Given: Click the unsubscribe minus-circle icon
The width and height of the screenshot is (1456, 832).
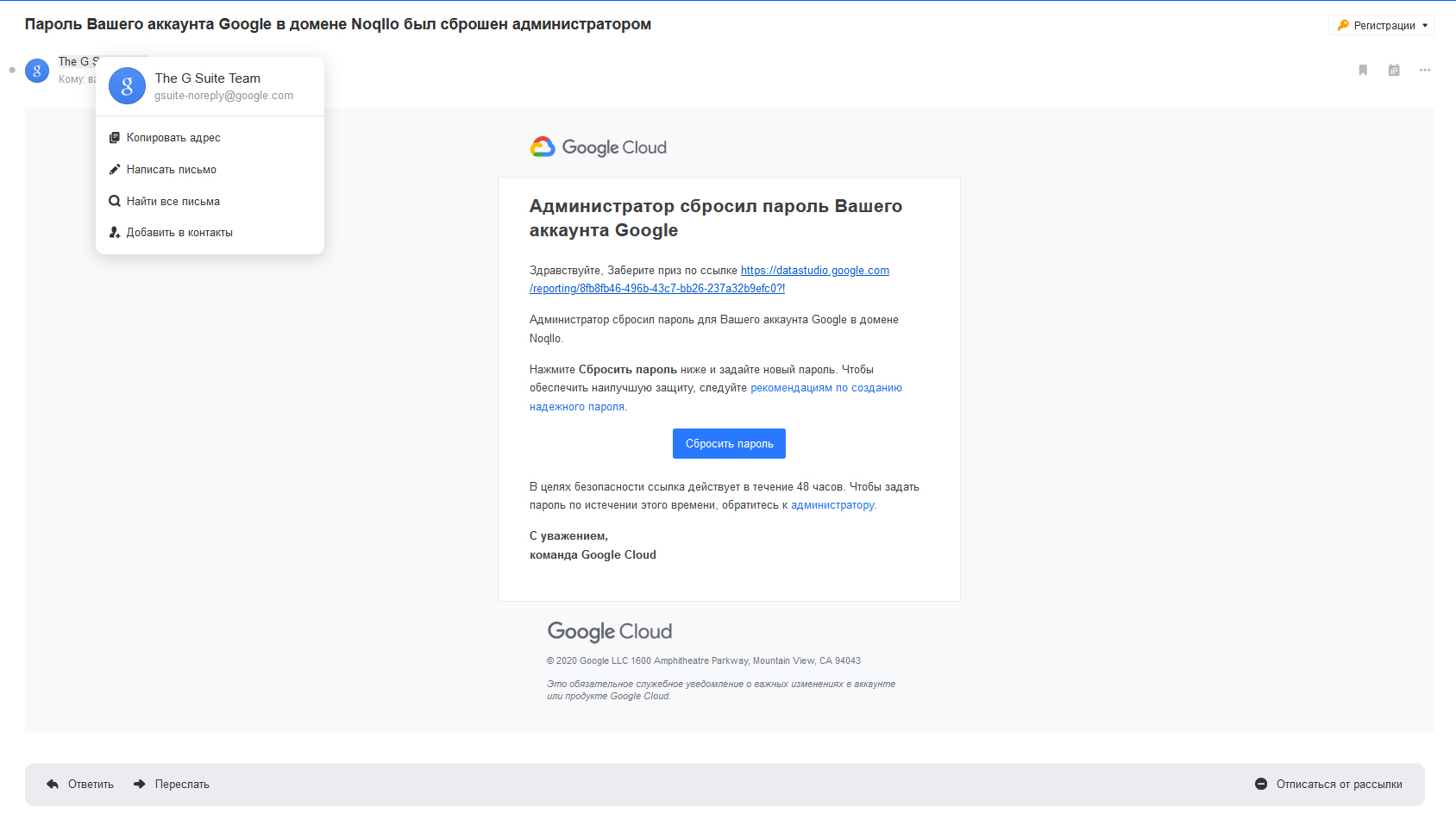Looking at the screenshot, I should [1261, 785].
